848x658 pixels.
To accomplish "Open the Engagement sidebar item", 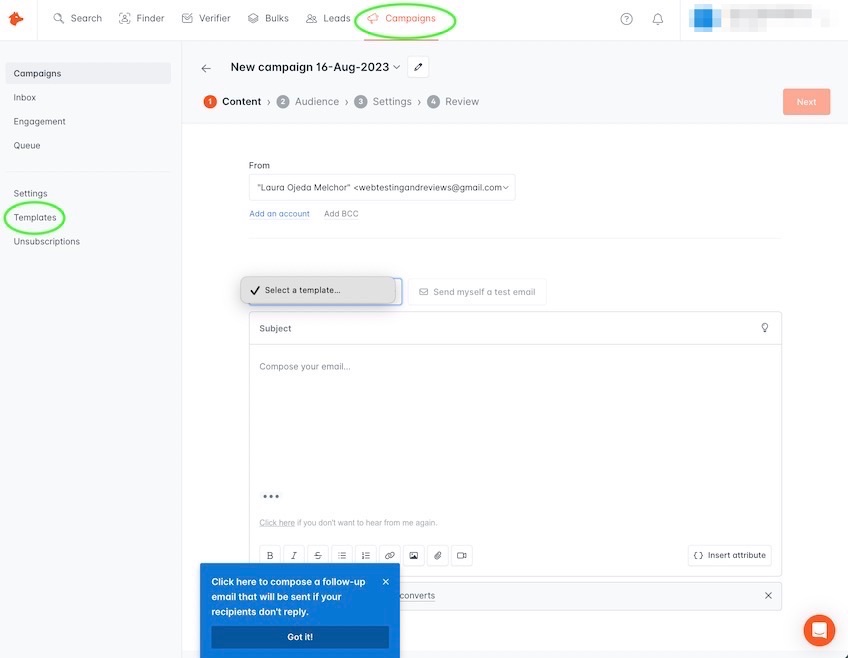I will (x=39, y=121).
